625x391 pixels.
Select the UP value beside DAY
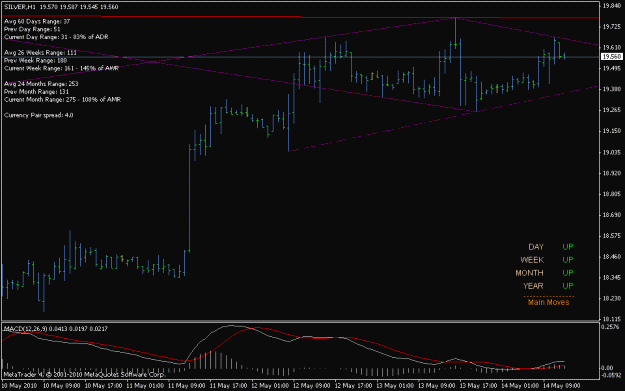pyautogui.click(x=568, y=247)
